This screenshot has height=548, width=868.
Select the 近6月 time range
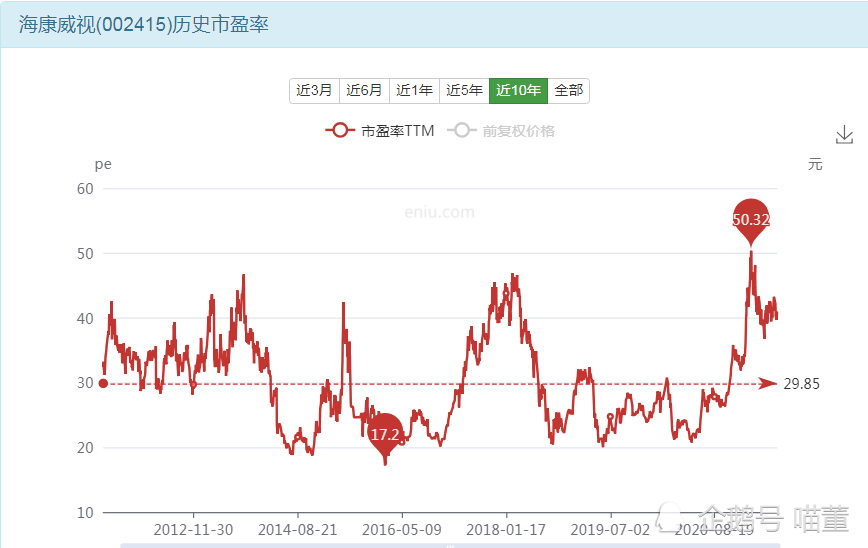364,91
